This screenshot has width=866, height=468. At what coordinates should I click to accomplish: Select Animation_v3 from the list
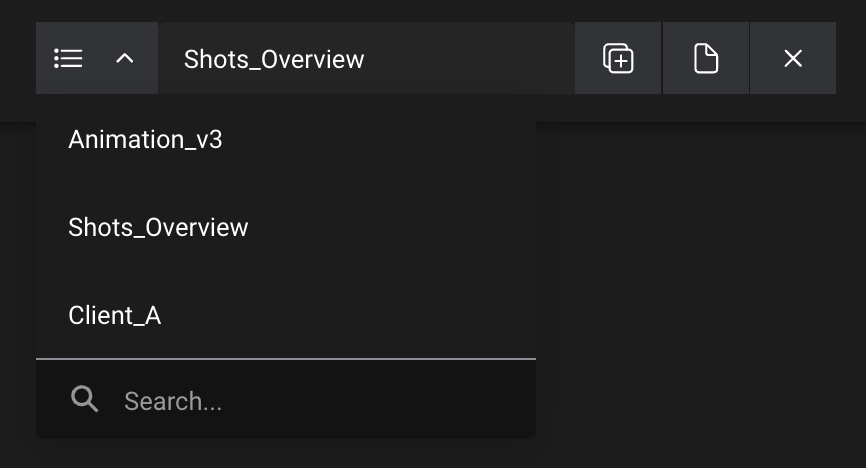click(x=146, y=140)
